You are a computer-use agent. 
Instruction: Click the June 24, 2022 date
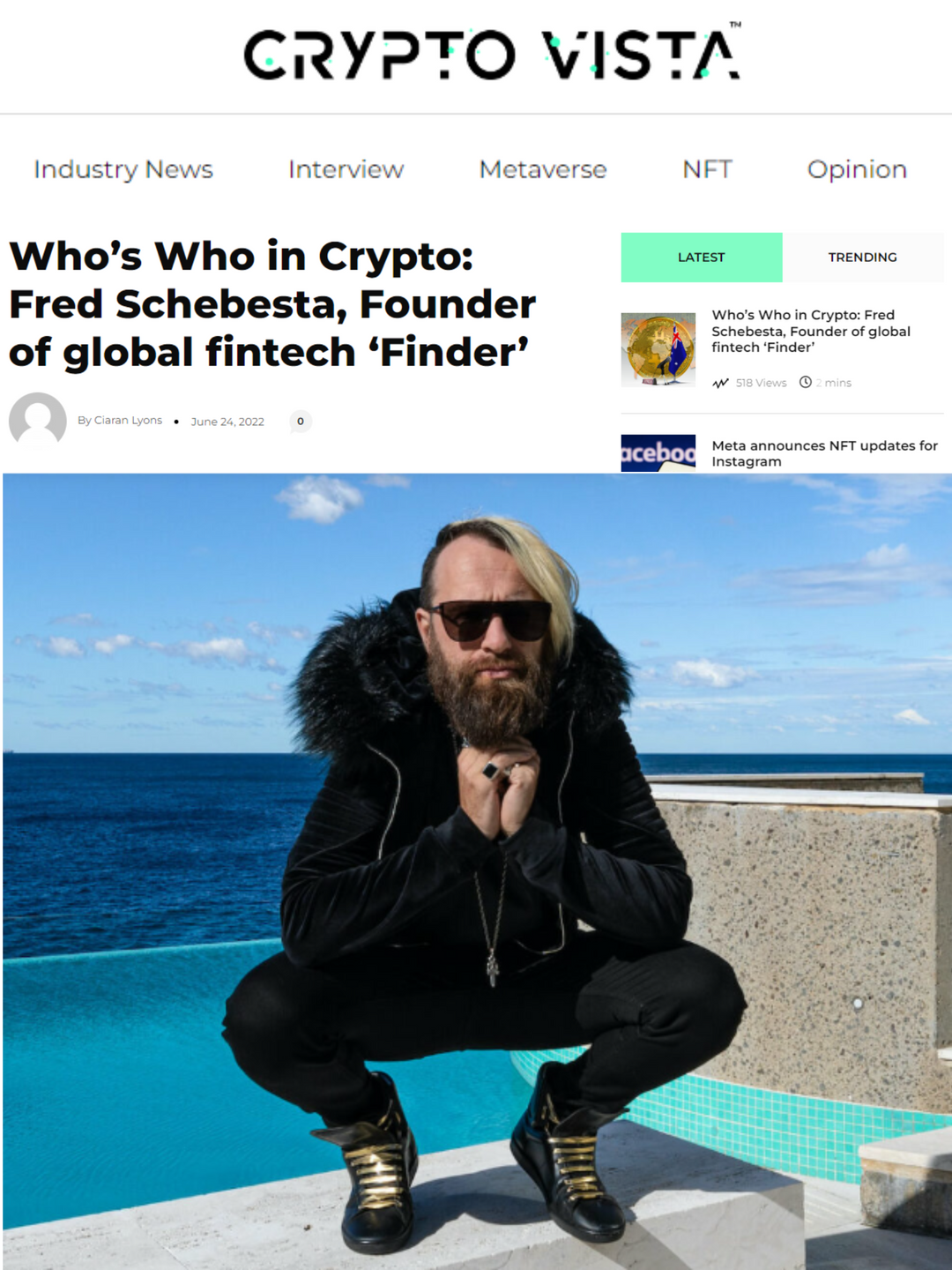pos(227,422)
